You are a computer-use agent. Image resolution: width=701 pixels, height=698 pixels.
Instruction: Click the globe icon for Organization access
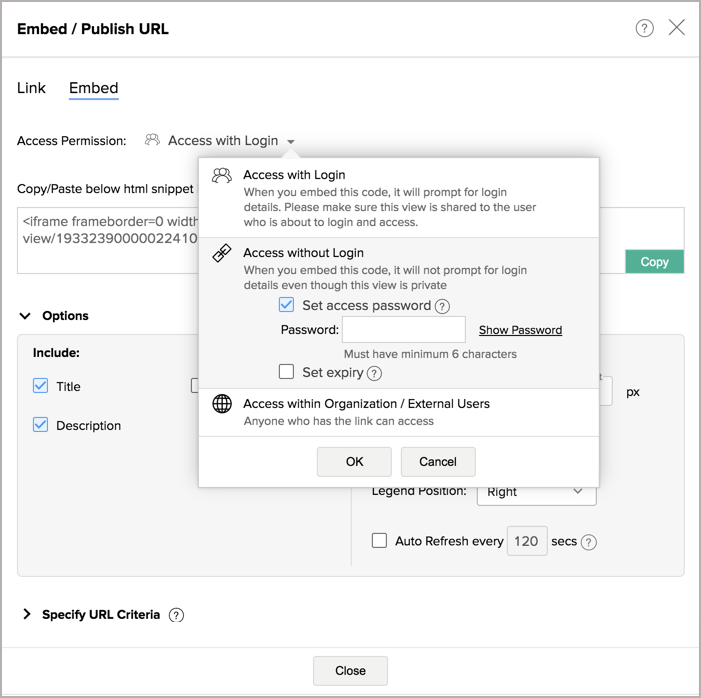[x=222, y=404]
